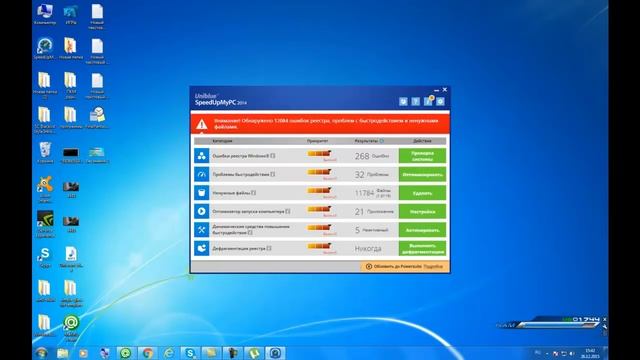Select the speed problems gauge icon
This screenshot has height=360, width=640.
(x=202, y=174)
